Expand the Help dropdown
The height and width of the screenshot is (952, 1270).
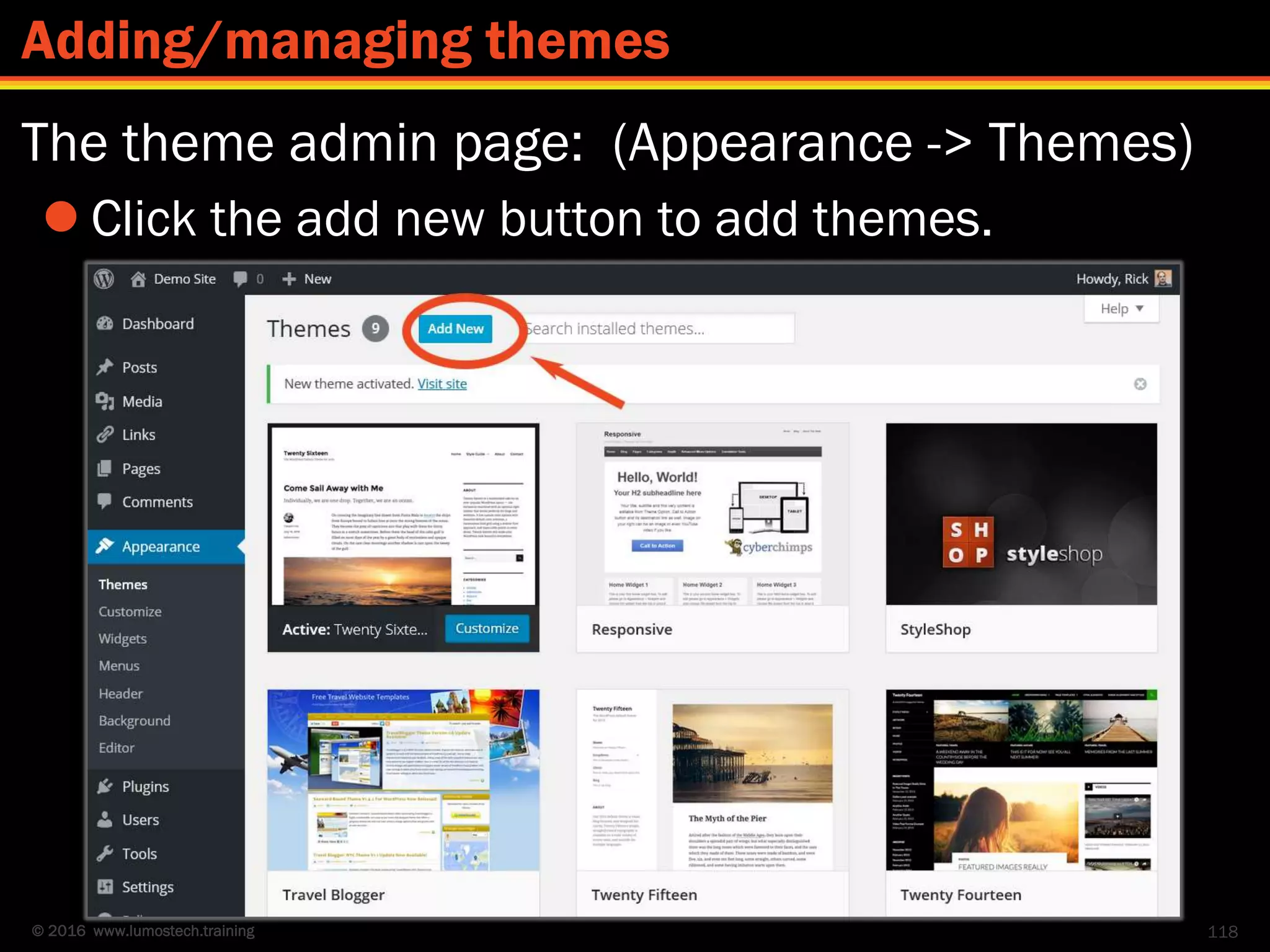click(x=1121, y=309)
